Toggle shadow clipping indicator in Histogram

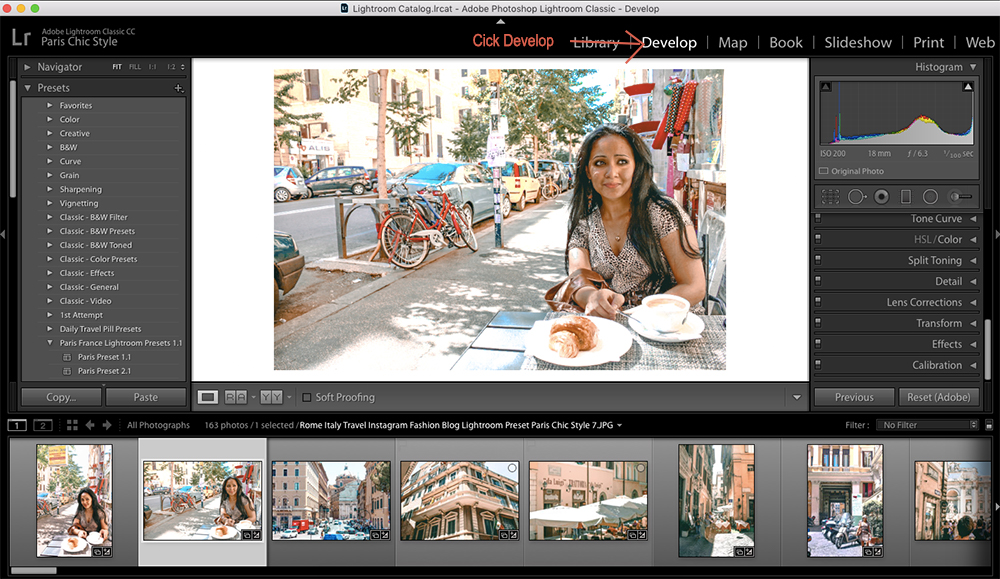826,87
